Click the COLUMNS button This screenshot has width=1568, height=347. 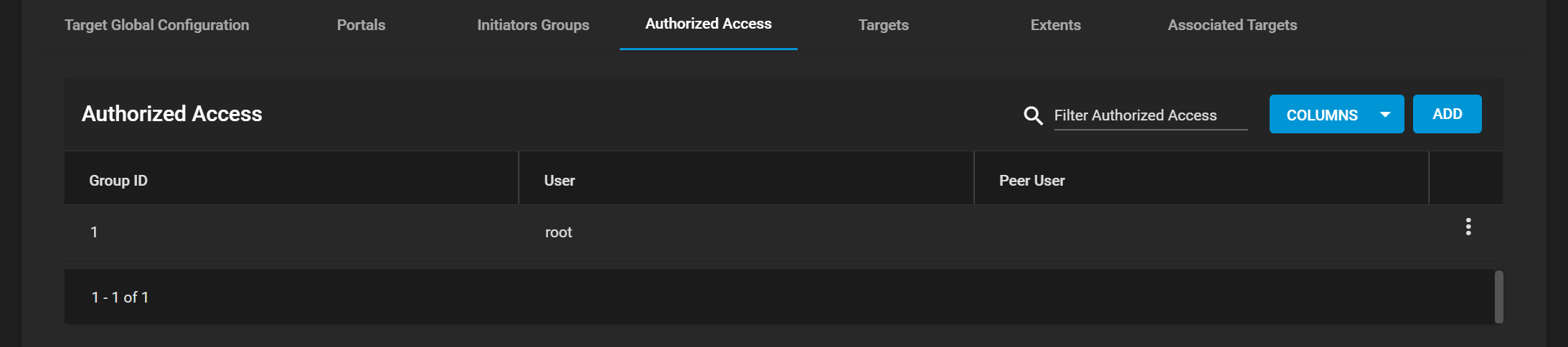tap(1336, 114)
